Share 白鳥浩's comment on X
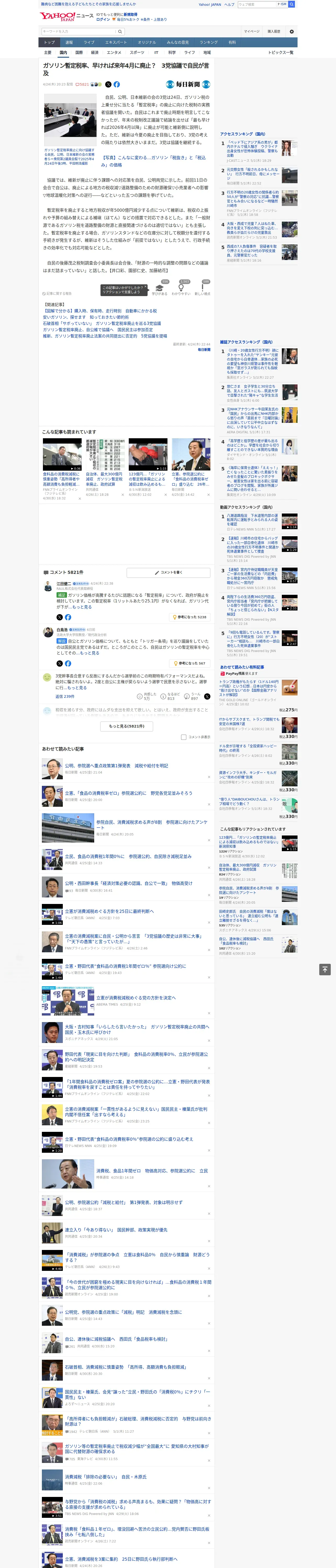 (59, 664)
